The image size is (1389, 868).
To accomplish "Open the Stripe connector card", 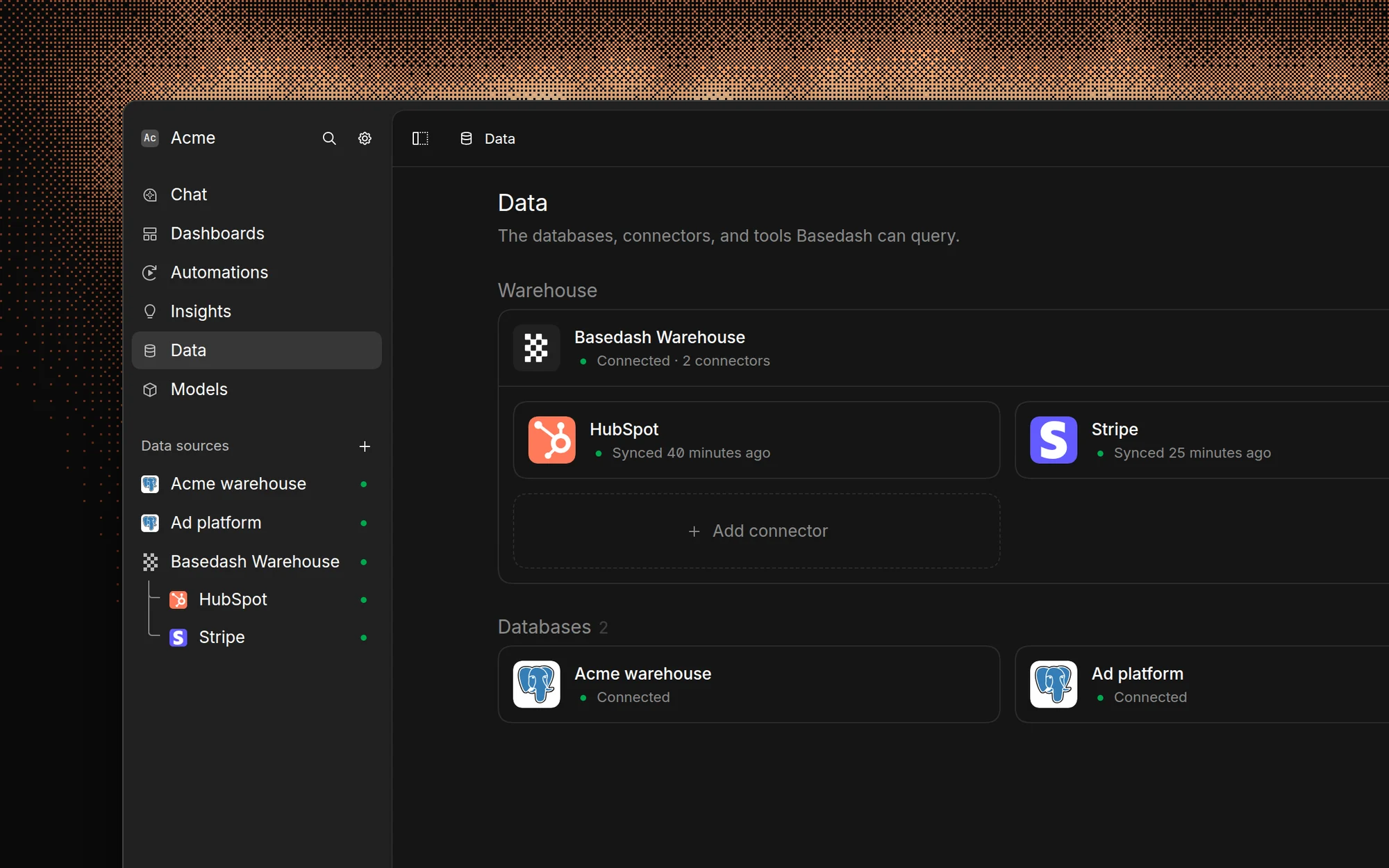I will pos(1202,440).
